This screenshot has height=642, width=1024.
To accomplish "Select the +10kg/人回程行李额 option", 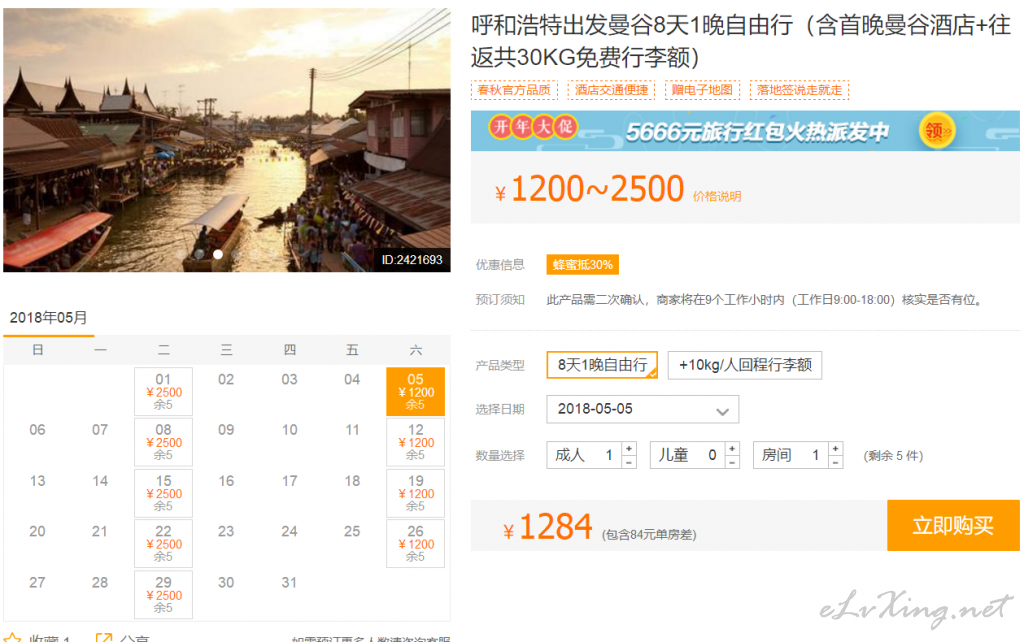I will click(x=745, y=365).
